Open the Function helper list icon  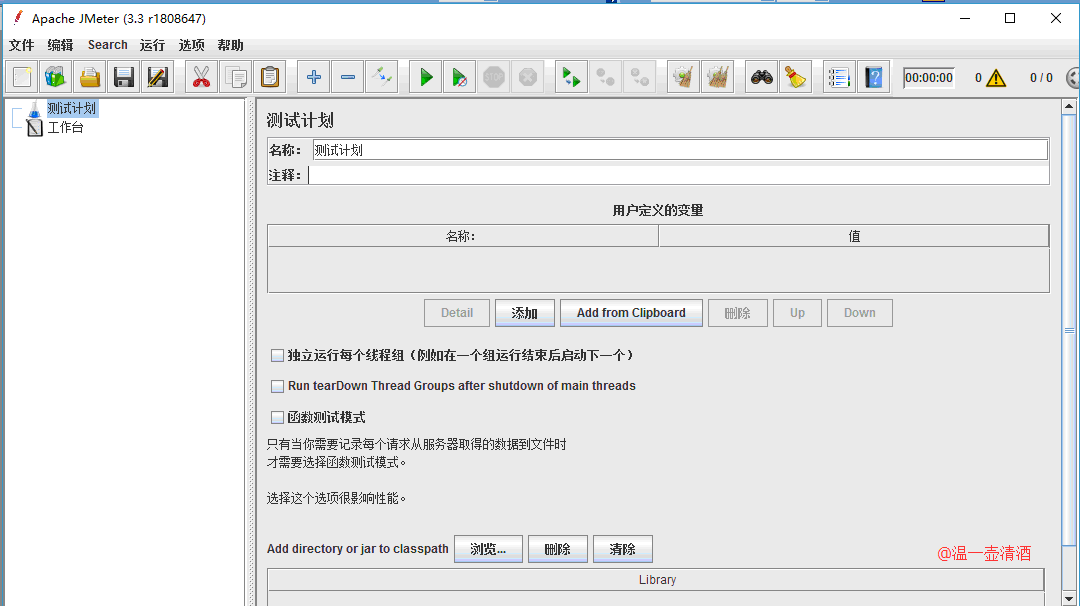[840, 77]
